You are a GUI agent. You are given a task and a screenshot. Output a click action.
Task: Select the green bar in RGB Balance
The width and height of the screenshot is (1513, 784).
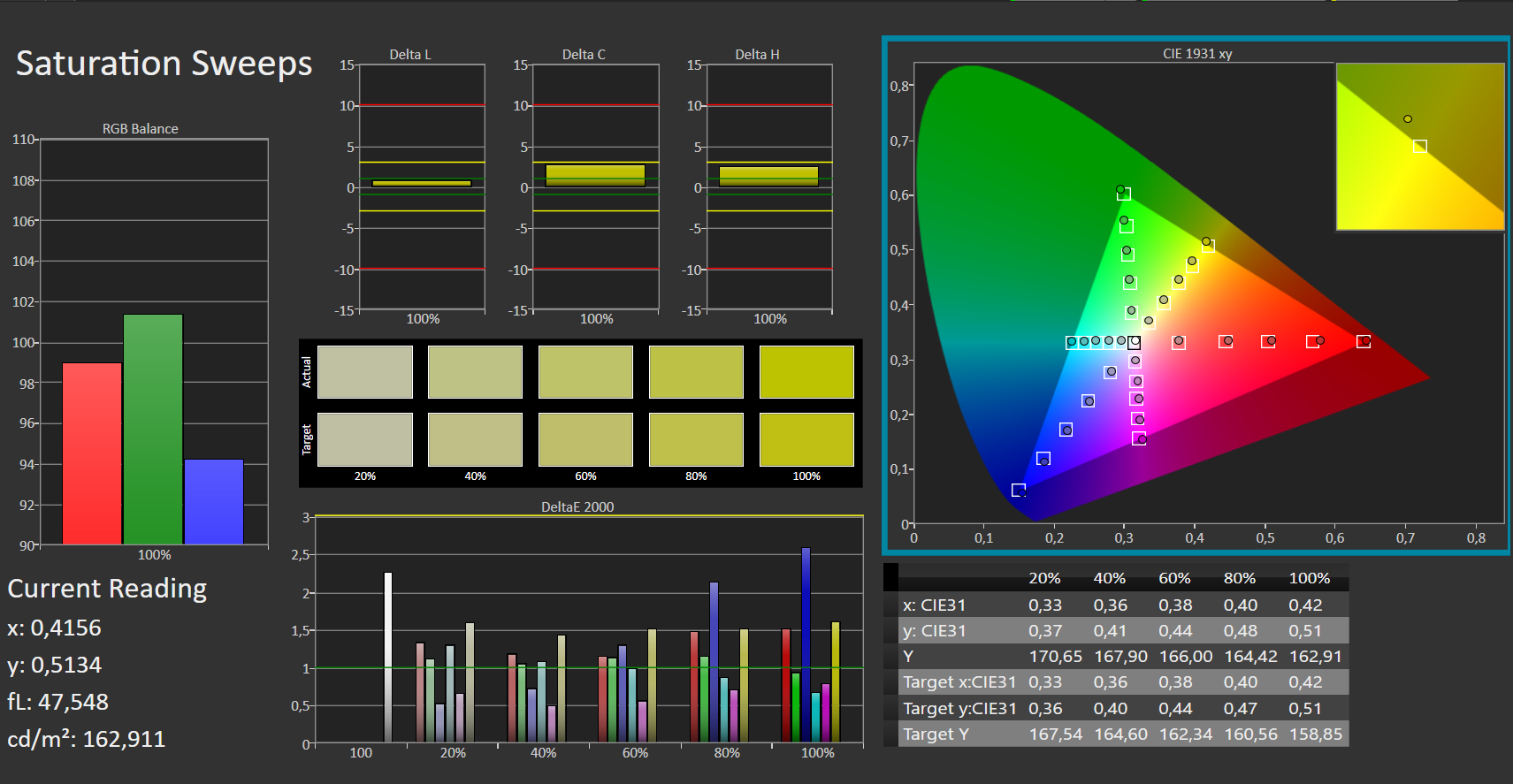tap(153, 429)
